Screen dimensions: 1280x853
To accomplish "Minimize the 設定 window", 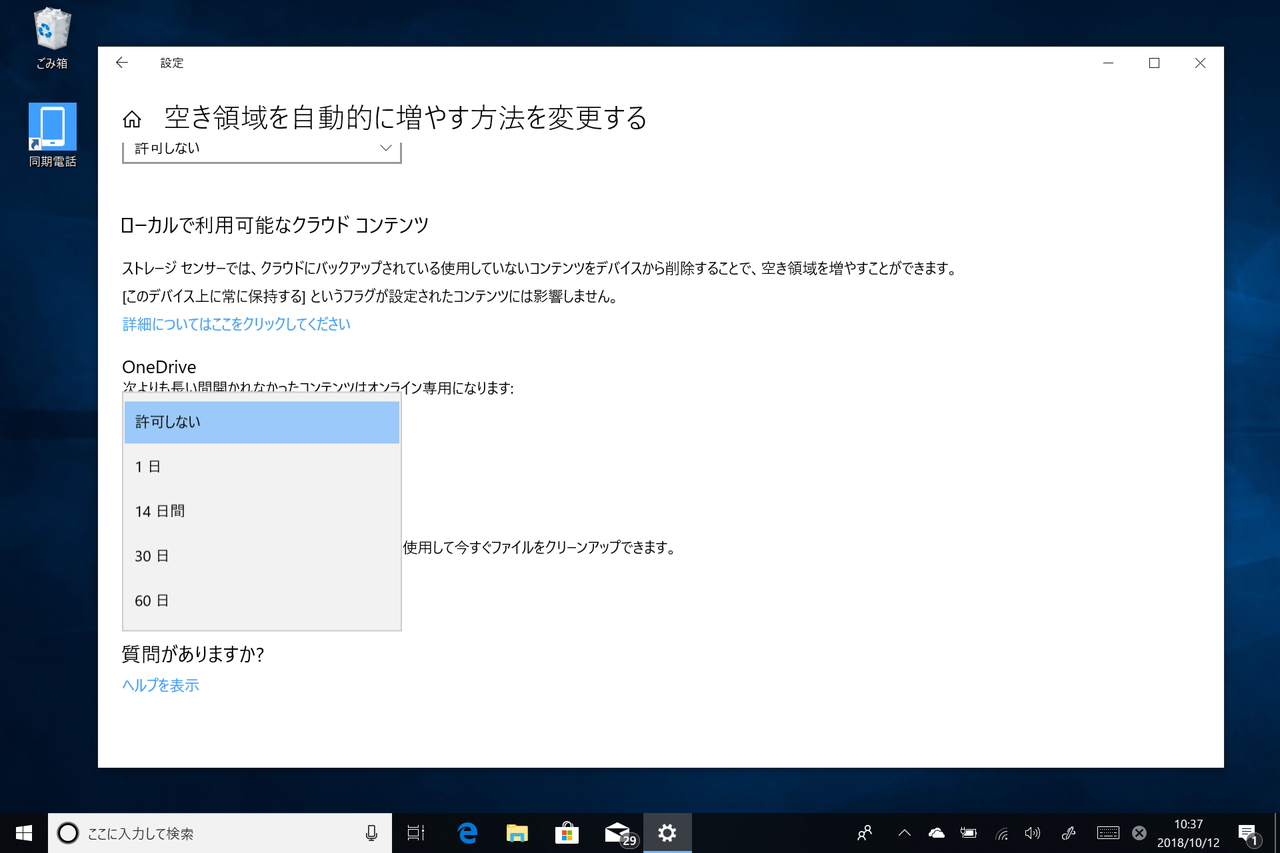I will [x=1109, y=63].
